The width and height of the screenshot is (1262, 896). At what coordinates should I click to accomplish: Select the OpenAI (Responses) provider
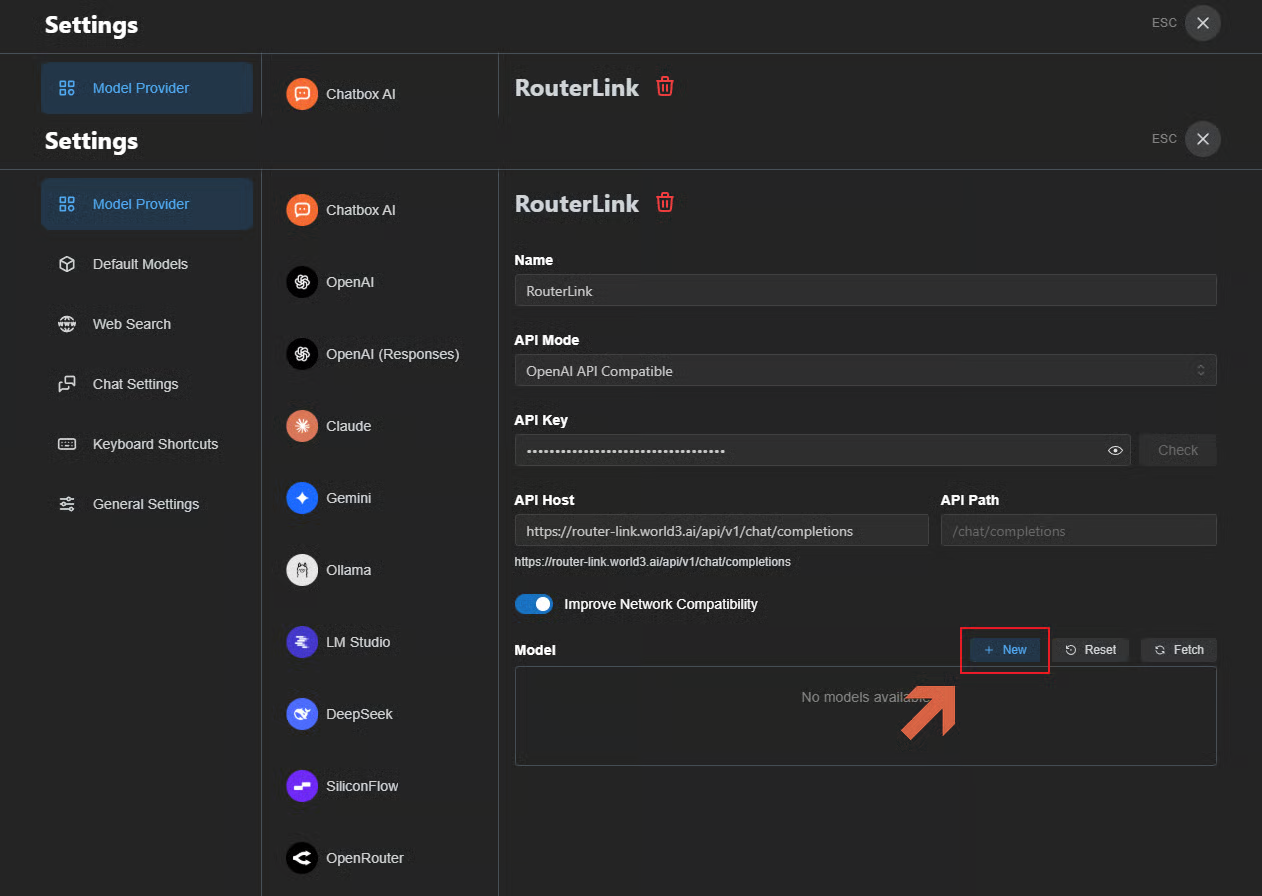coord(392,354)
